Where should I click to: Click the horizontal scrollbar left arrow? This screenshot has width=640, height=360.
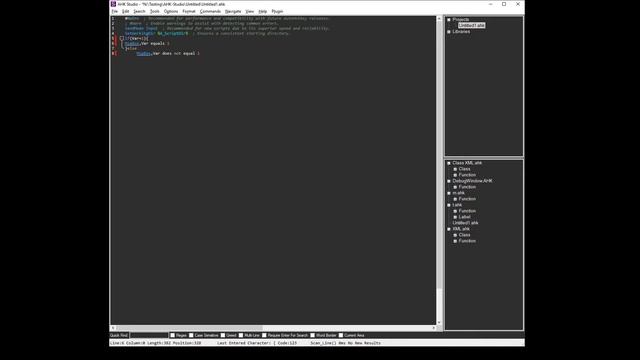tap(113, 328)
